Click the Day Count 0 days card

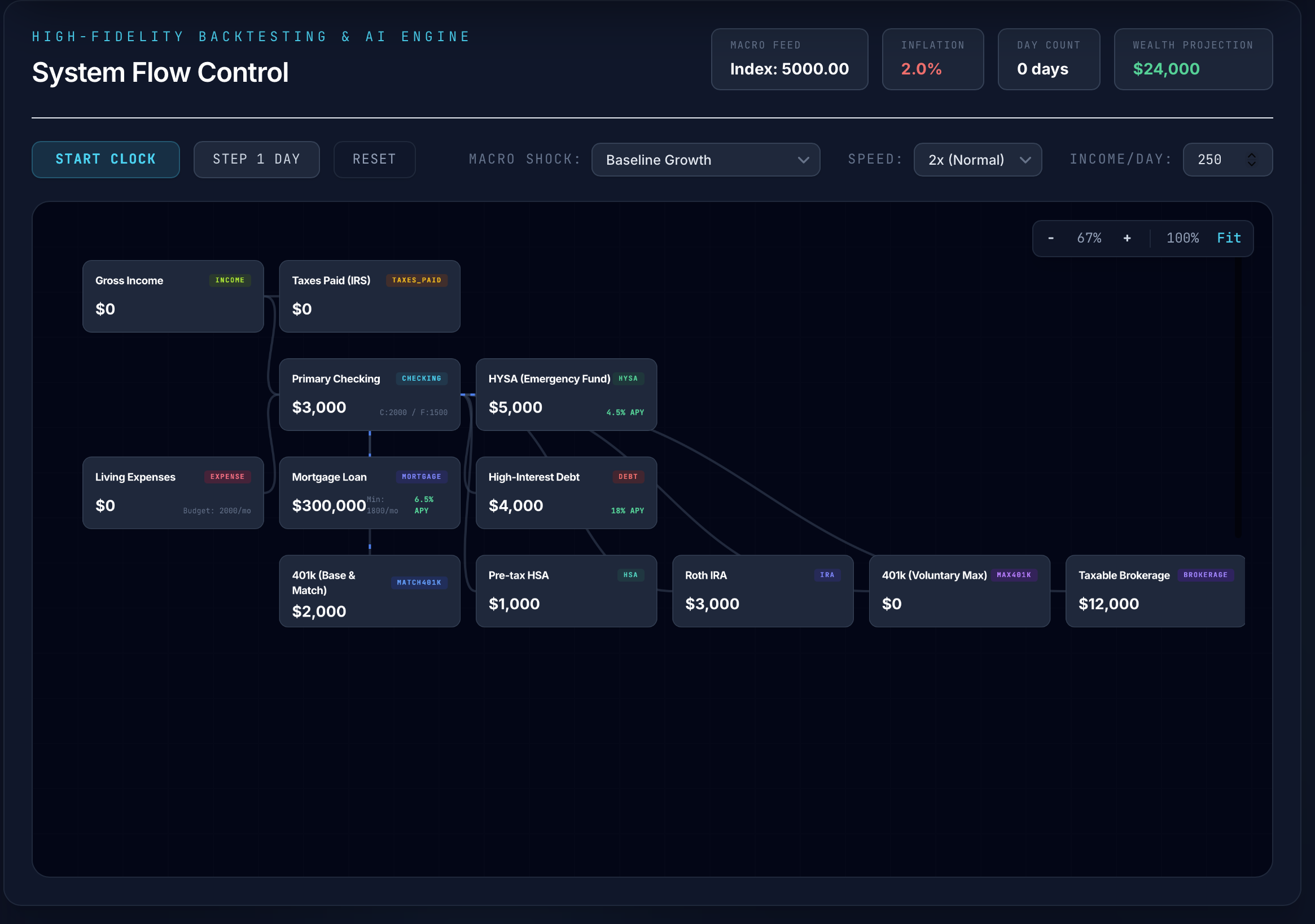point(1048,59)
